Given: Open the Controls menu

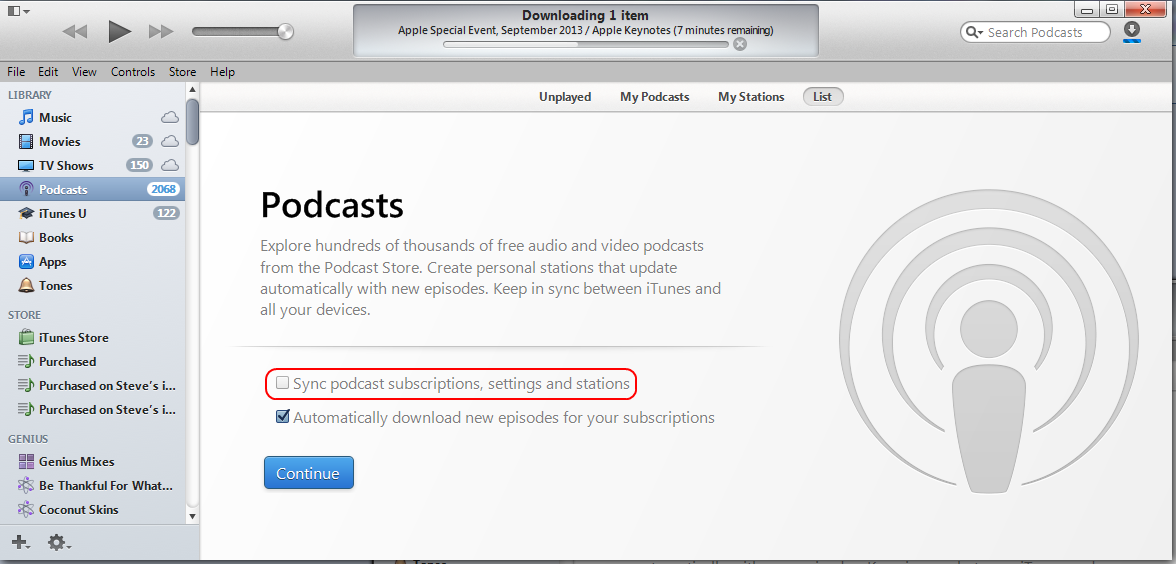Looking at the screenshot, I should coord(133,72).
